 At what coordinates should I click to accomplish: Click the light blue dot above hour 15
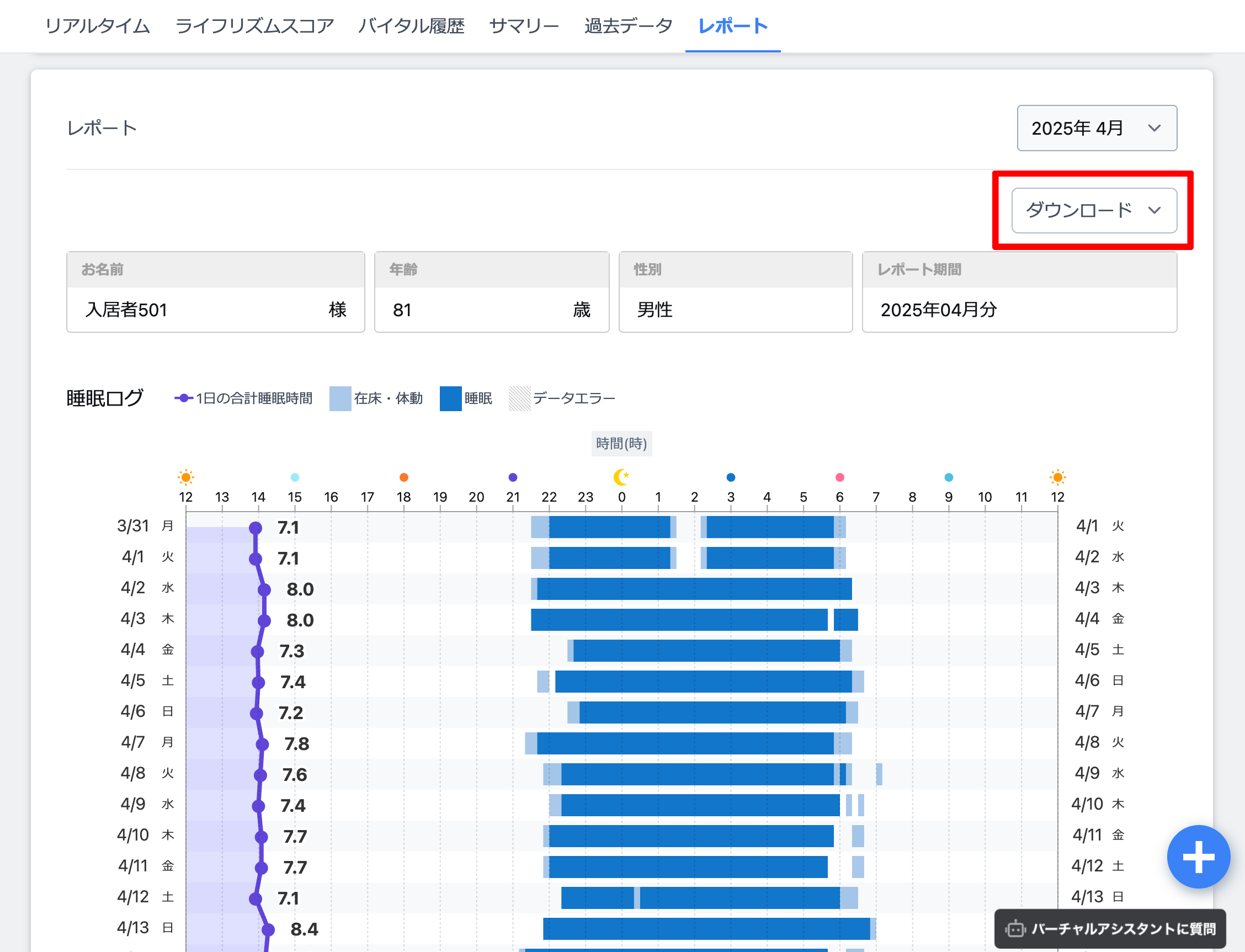point(295,477)
